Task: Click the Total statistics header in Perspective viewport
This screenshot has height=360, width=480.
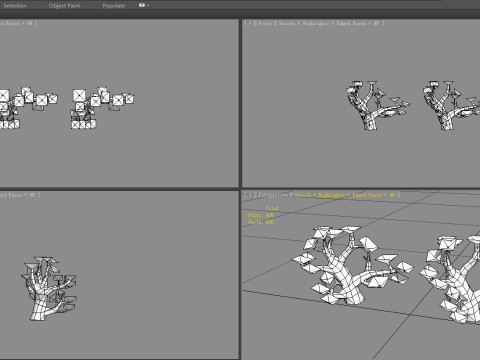Action: 272,208
